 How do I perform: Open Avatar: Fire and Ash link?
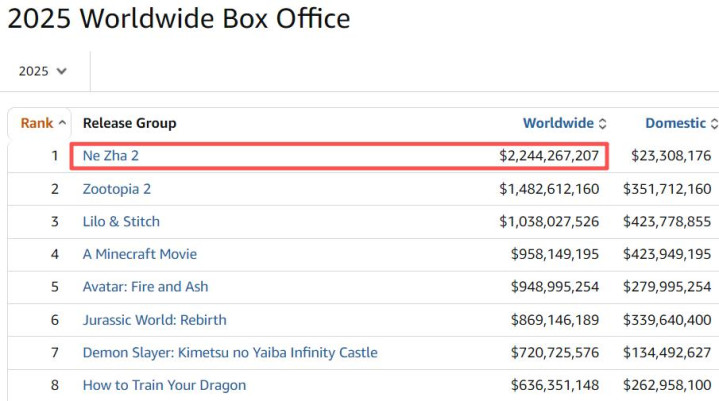[x=145, y=286]
